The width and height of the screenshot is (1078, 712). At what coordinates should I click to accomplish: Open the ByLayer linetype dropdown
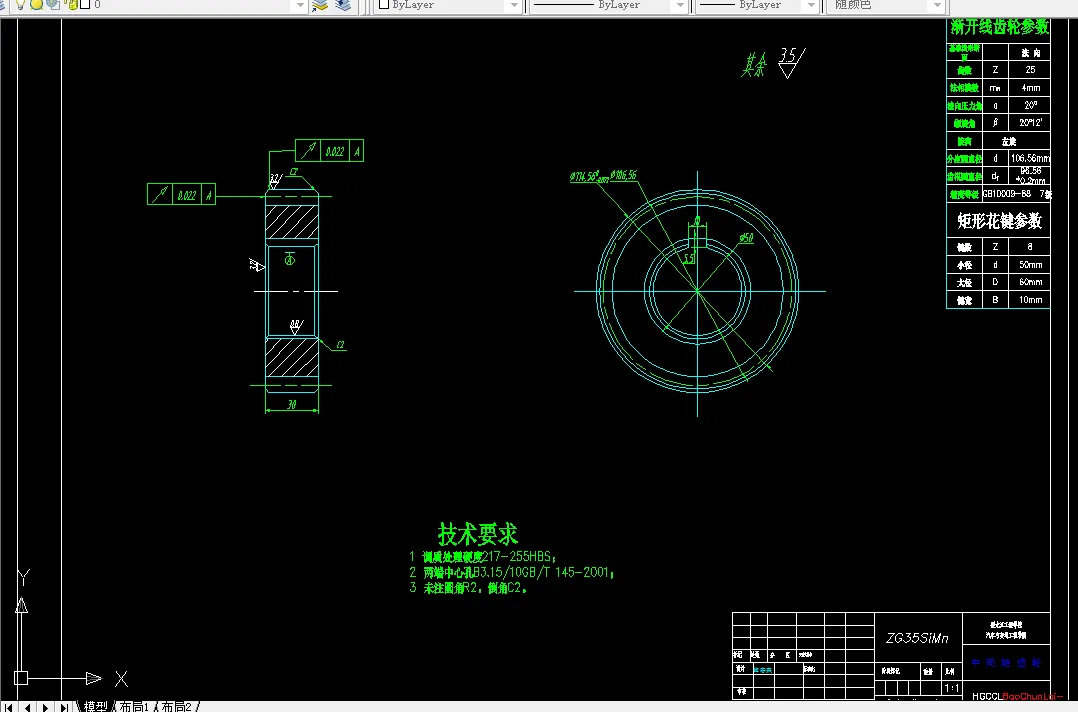pyautogui.click(x=680, y=5)
